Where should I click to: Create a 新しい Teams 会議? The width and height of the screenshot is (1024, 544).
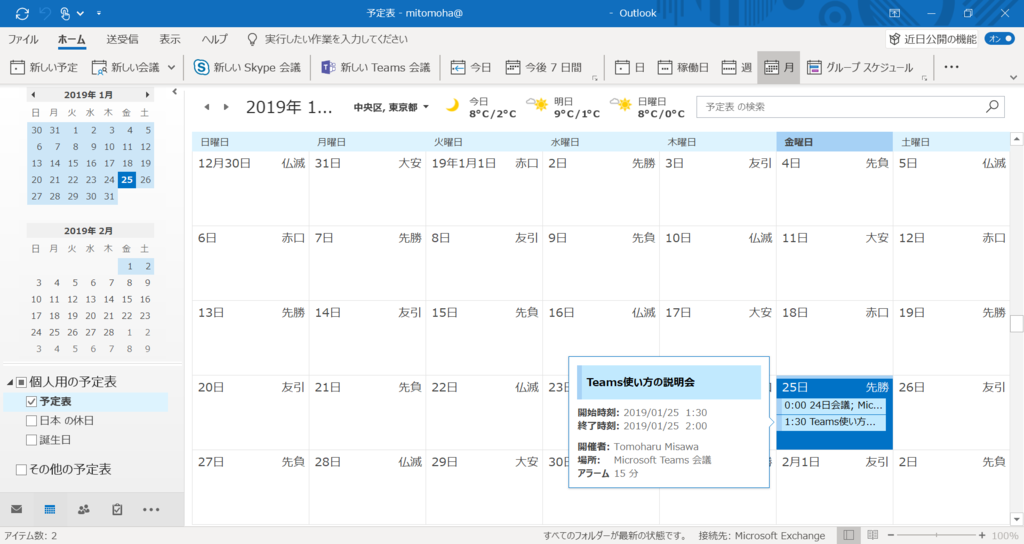(x=376, y=67)
